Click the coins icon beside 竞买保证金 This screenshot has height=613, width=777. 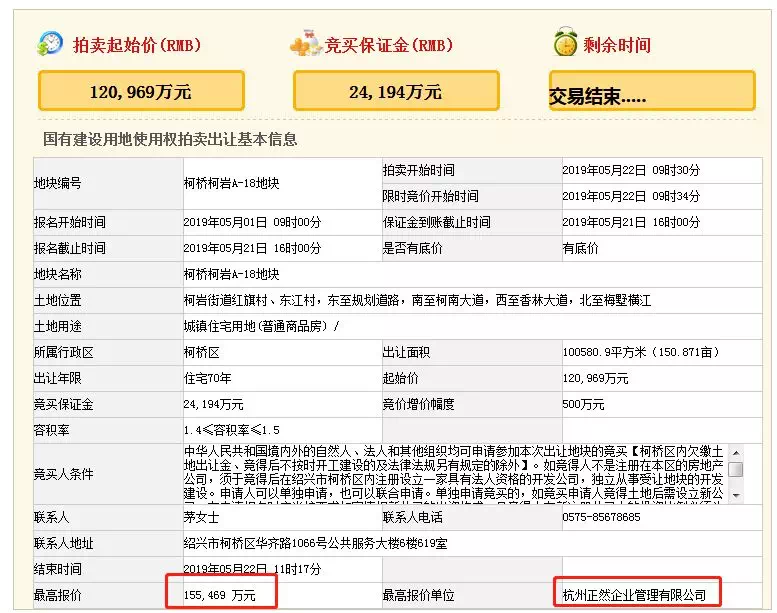coord(306,43)
